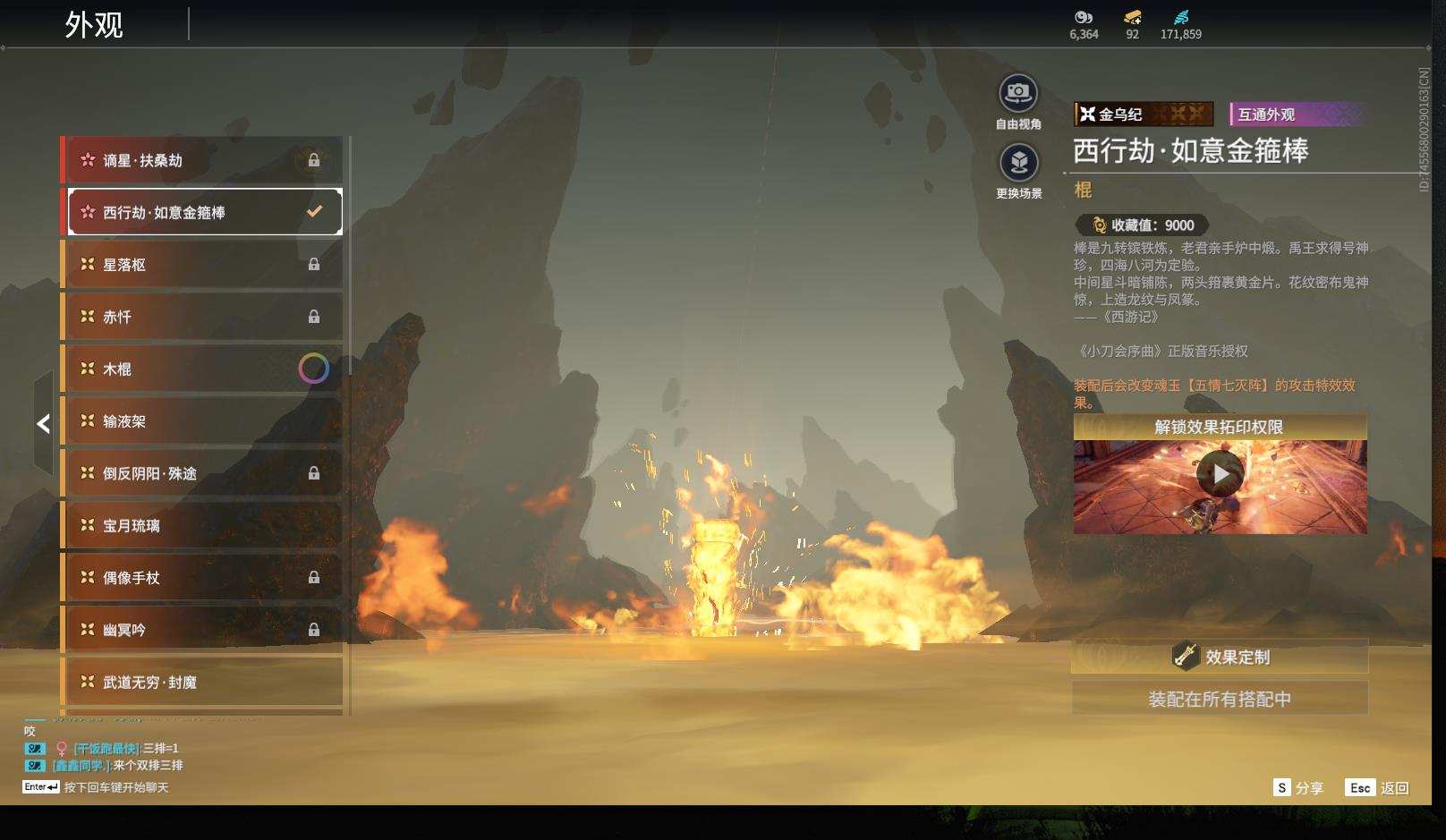Click the 《小刀会序曲》正版音乐授权 text
The height and width of the screenshot is (840, 1446).
point(1162,351)
